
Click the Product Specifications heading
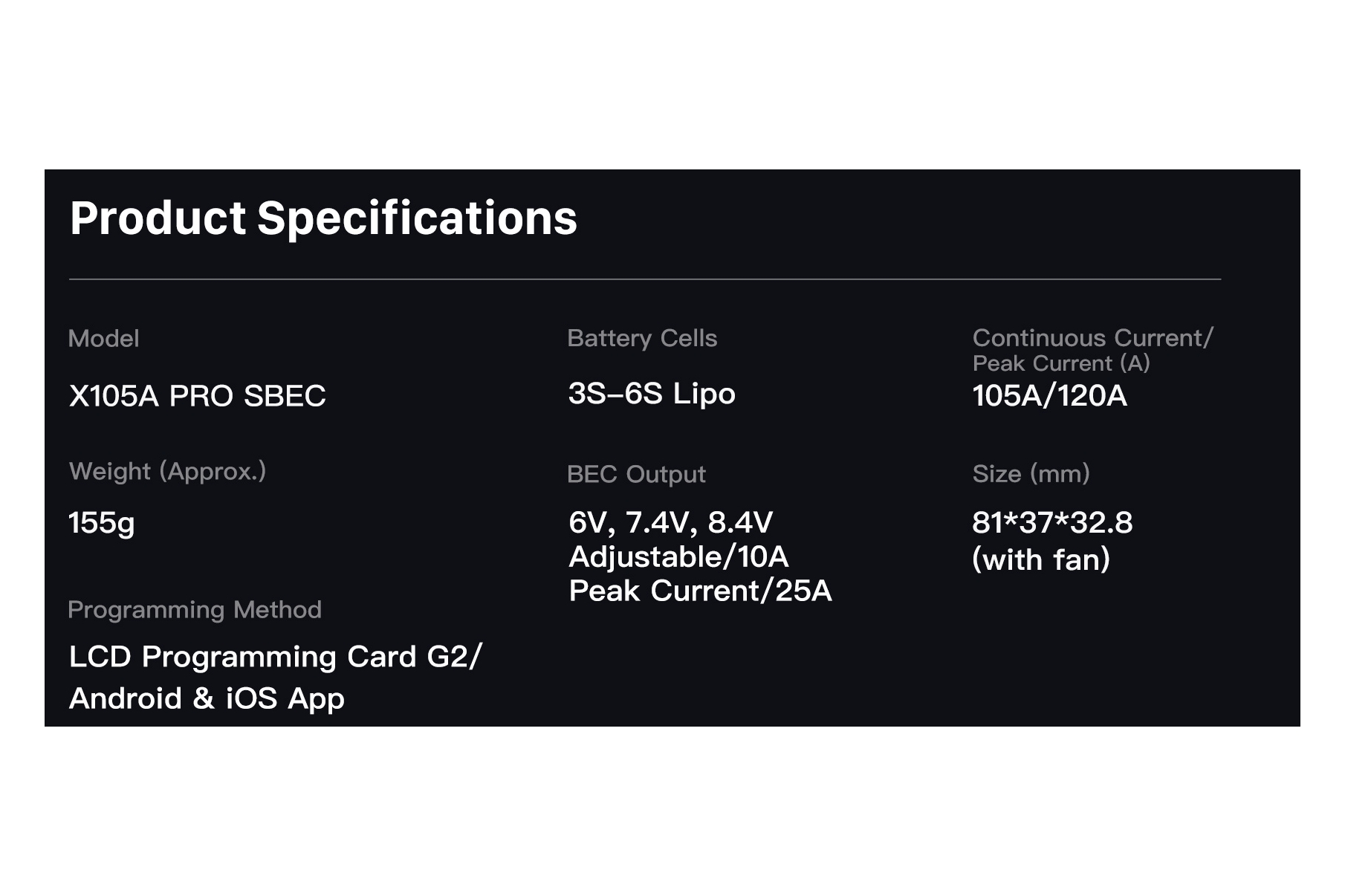pyautogui.click(x=323, y=218)
